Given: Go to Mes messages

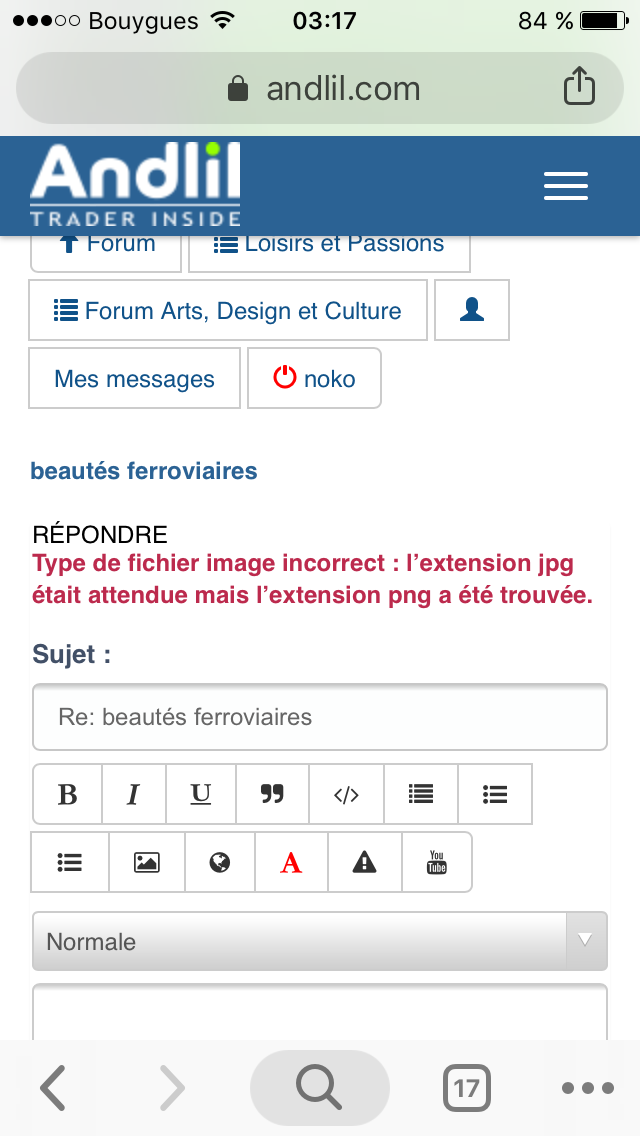Looking at the screenshot, I should tap(134, 379).
